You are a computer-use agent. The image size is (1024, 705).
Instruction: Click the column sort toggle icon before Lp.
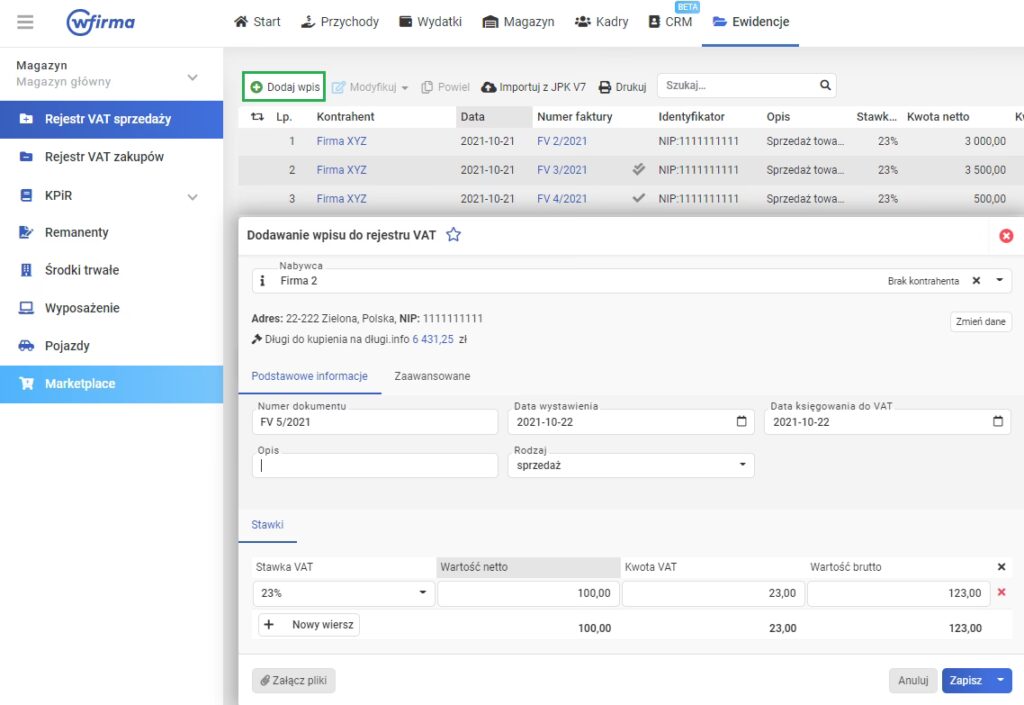(x=257, y=117)
